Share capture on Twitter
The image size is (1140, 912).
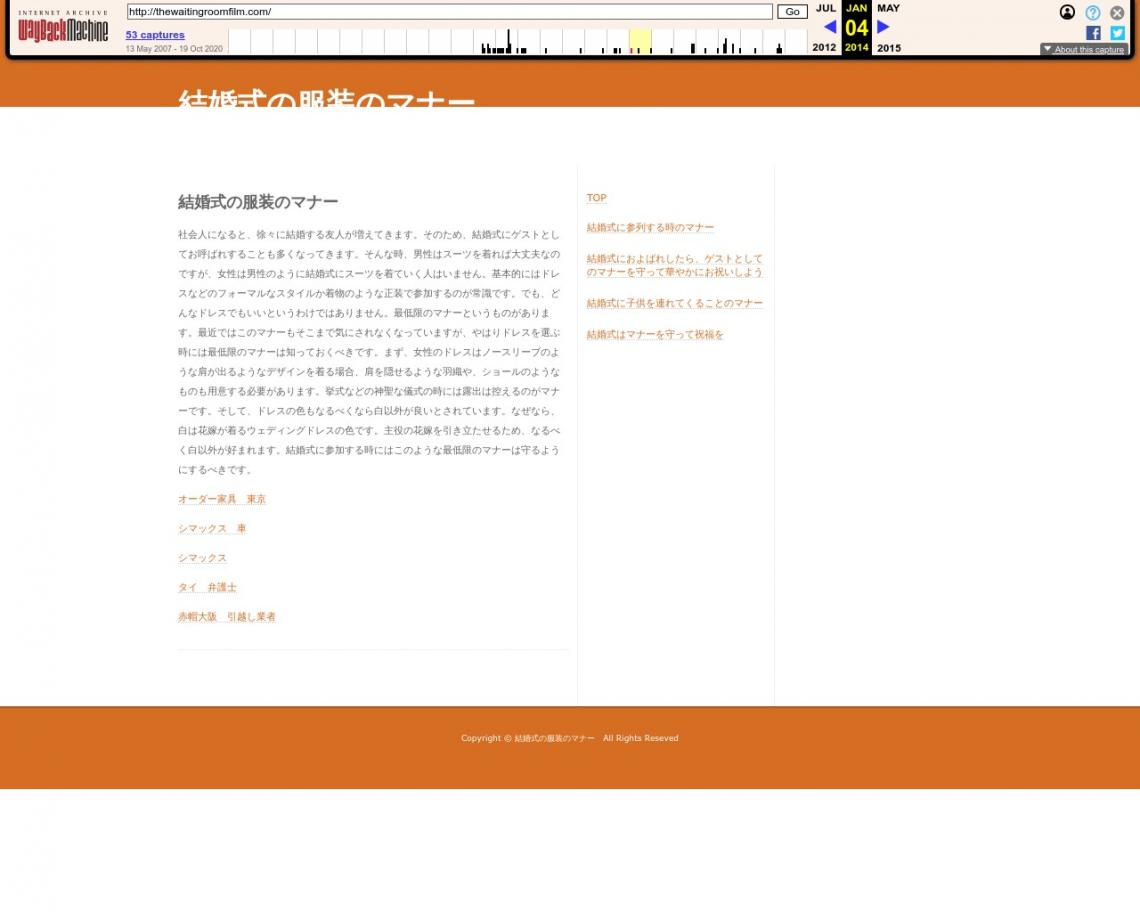[x=1117, y=33]
